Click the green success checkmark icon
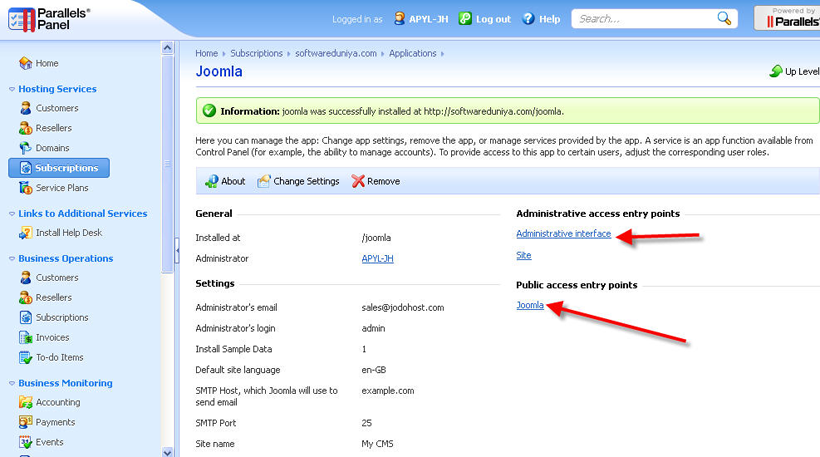 209,111
